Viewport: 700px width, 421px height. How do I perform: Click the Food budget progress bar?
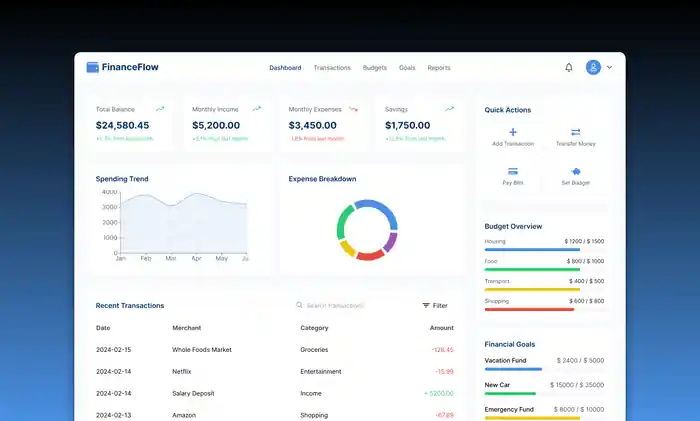pyautogui.click(x=544, y=270)
